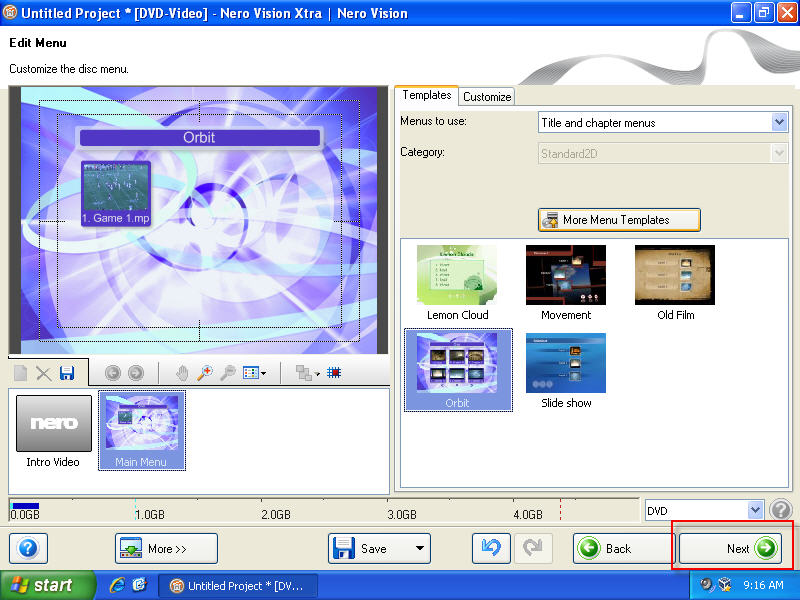Go Back to the previous step

tap(623, 548)
